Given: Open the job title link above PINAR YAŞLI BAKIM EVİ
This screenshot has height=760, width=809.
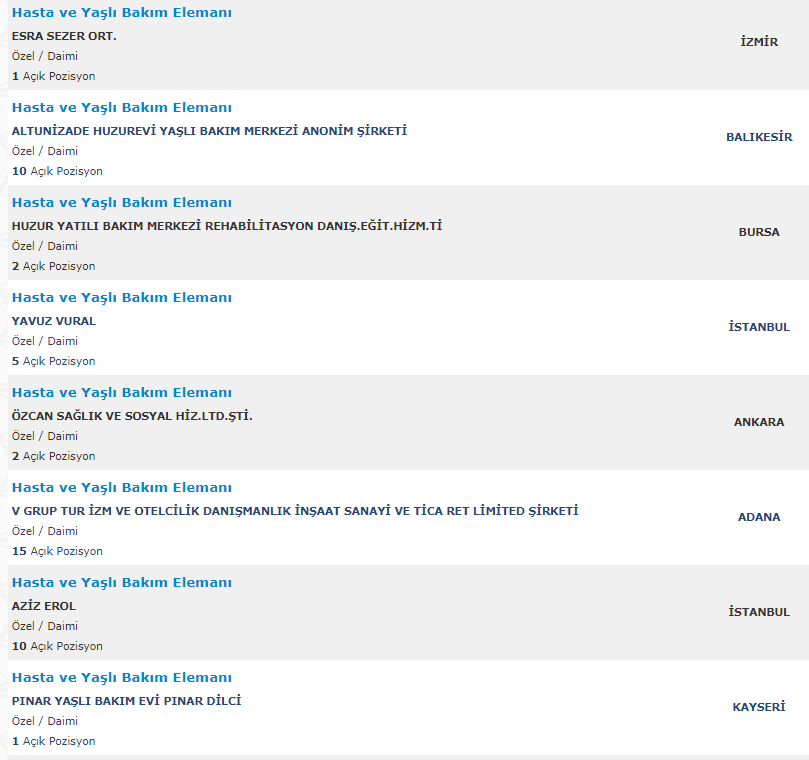Looking at the screenshot, I should tap(121, 678).
